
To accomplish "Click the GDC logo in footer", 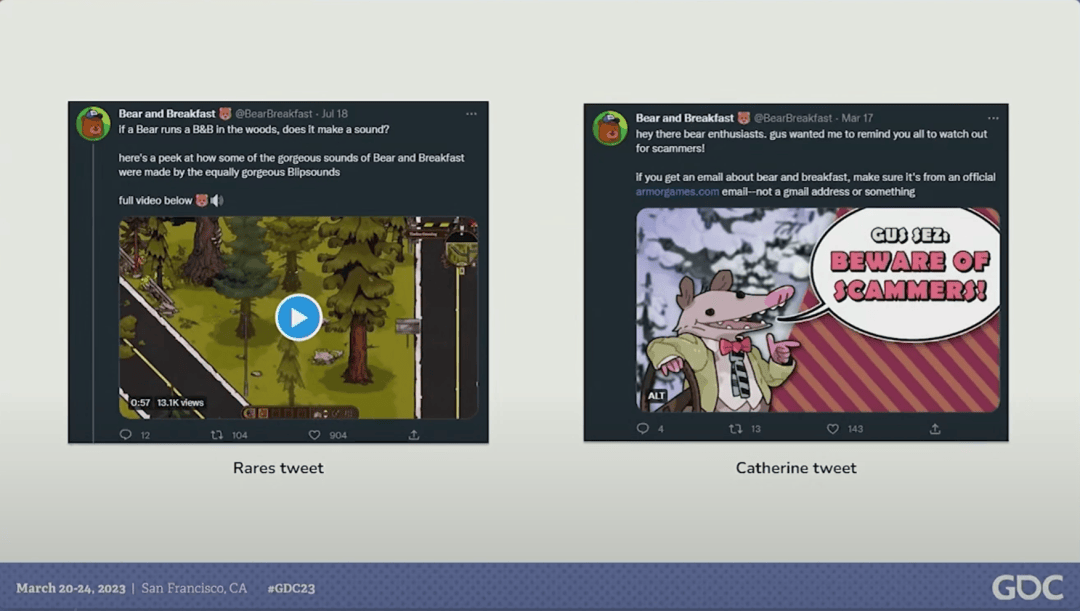I will pyautogui.click(x=1027, y=588).
